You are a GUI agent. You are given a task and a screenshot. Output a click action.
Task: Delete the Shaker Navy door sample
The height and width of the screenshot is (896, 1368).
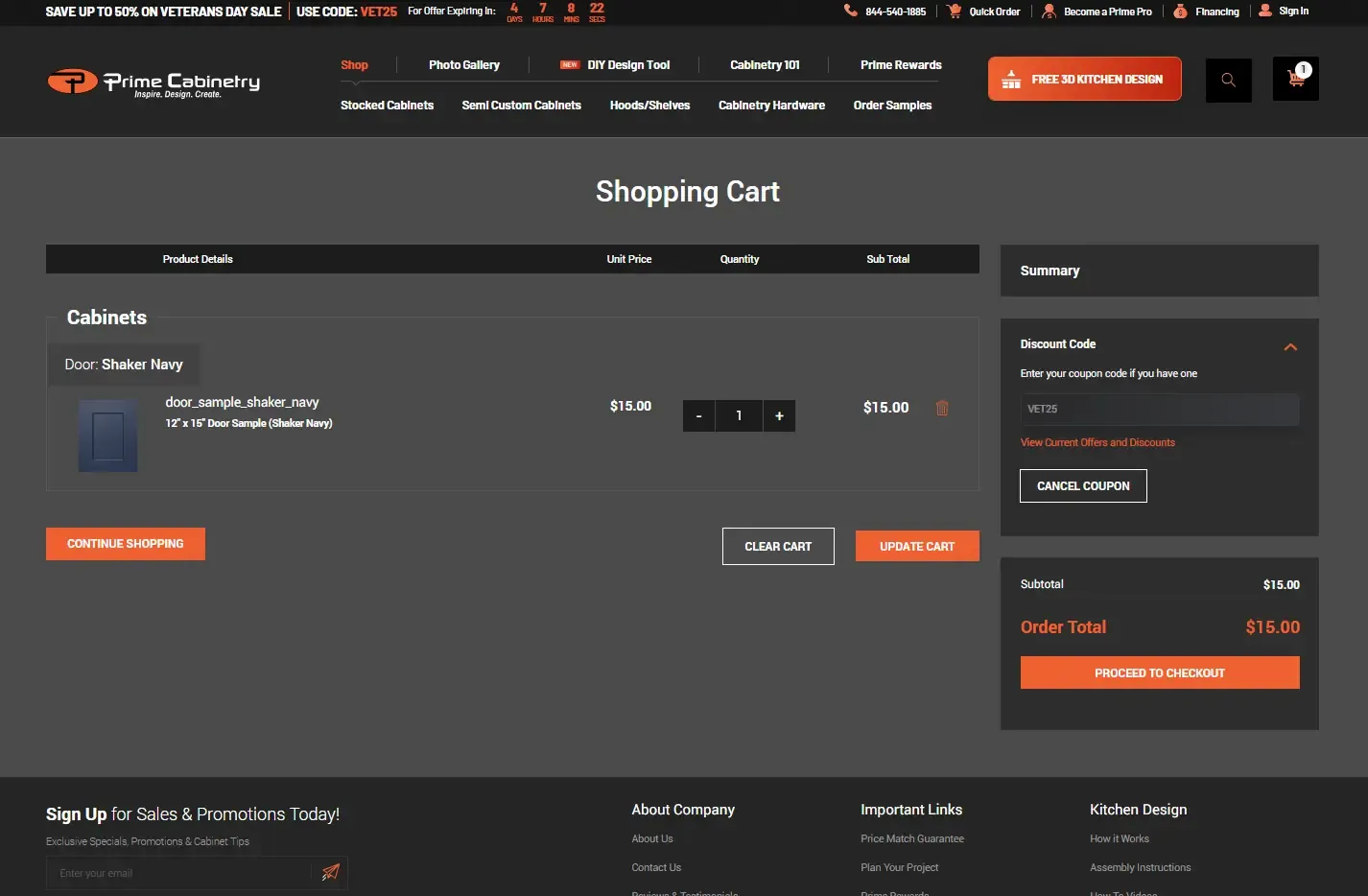coord(942,408)
